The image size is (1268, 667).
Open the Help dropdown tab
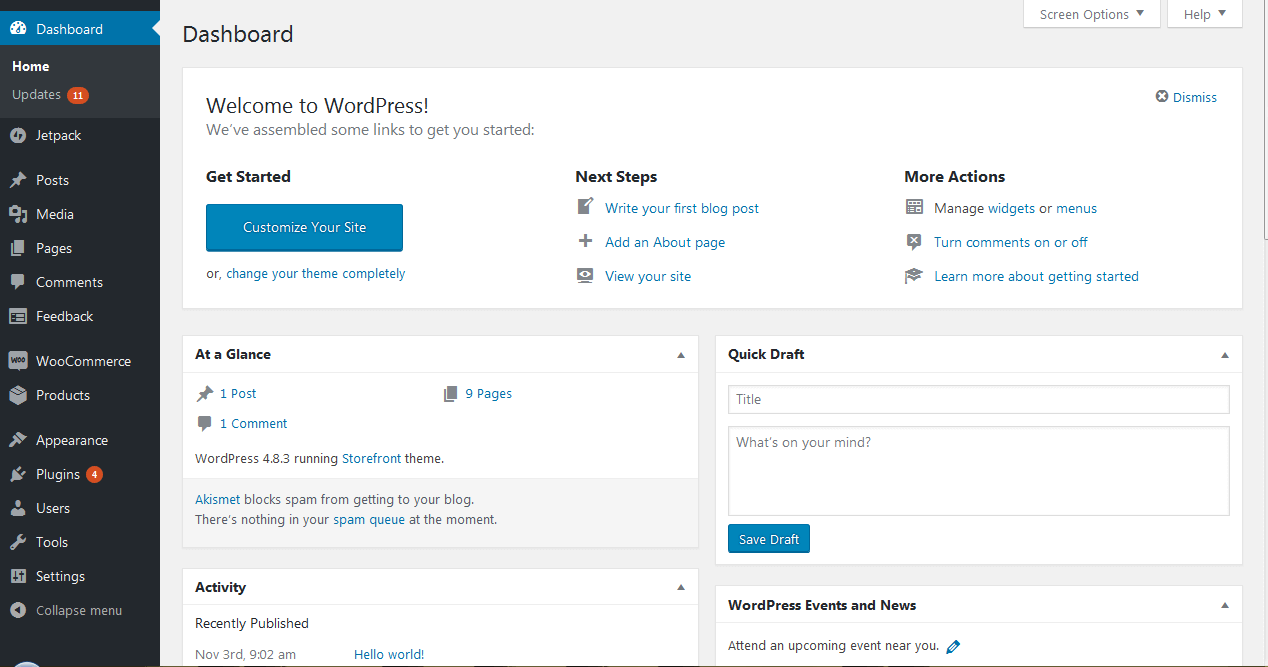1205,14
